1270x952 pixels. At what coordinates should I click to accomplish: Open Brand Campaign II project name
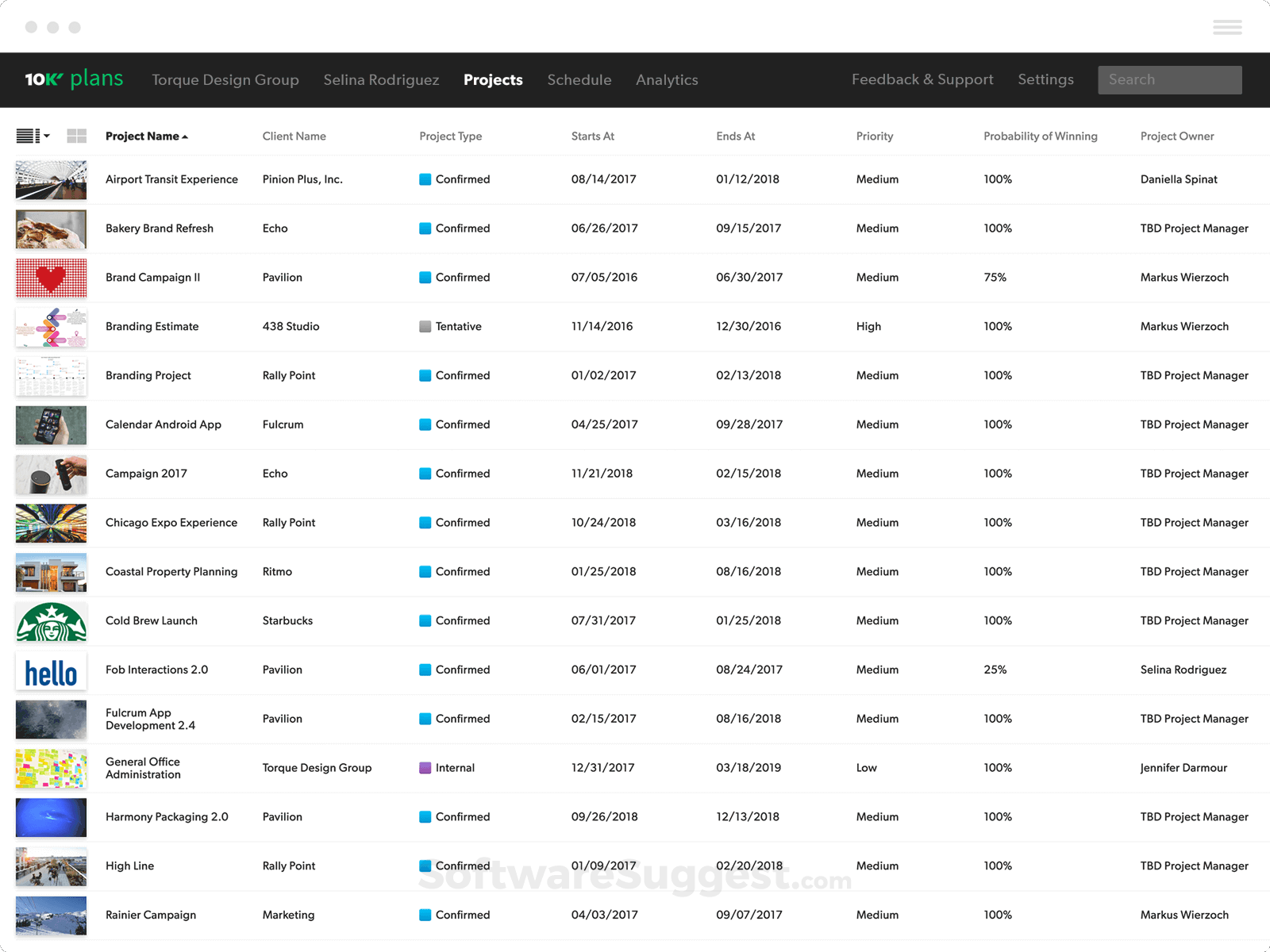(152, 278)
